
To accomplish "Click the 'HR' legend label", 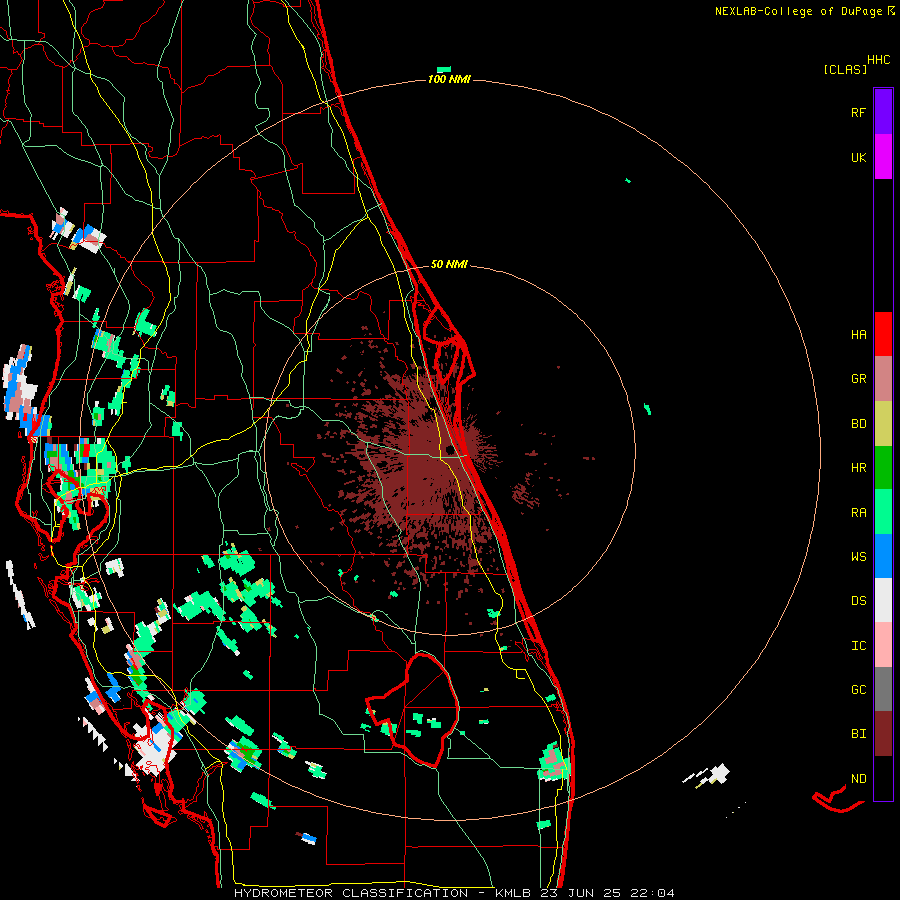I will (x=858, y=468).
